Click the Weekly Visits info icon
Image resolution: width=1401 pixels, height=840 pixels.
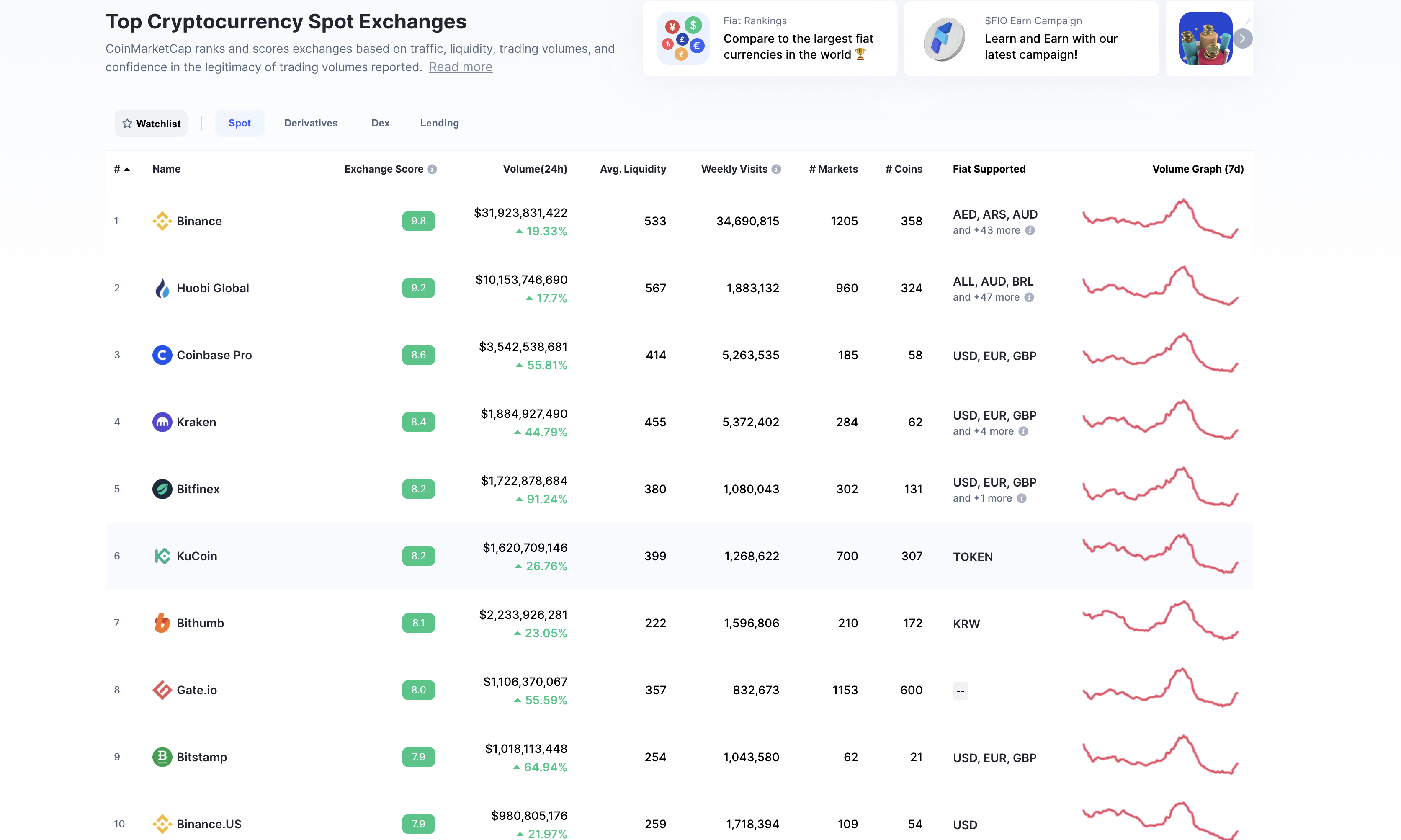(x=776, y=169)
